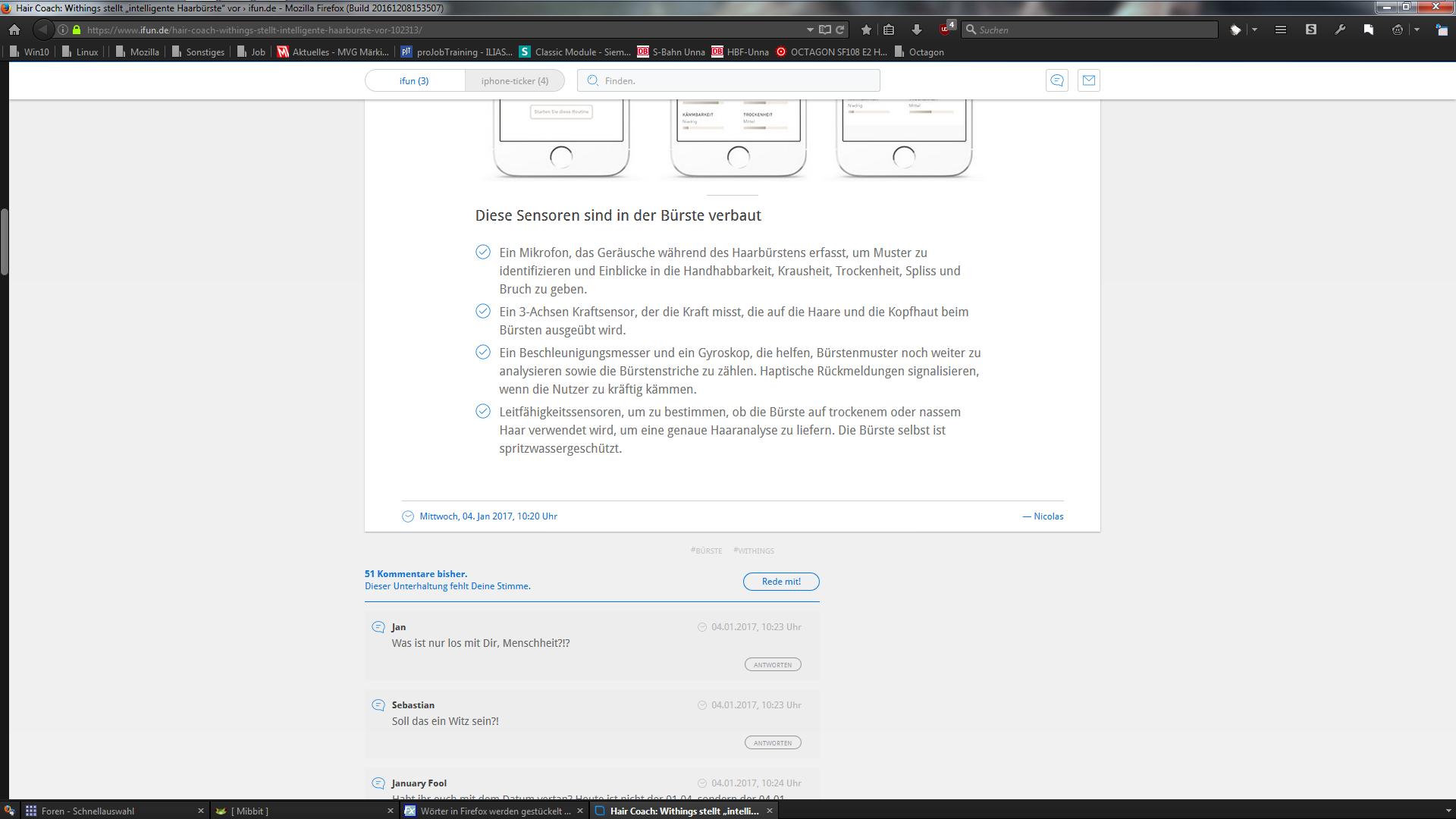The width and height of the screenshot is (1456, 819).
Task: Reply to Jan's comment via Antworten
Action: pyautogui.click(x=772, y=665)
